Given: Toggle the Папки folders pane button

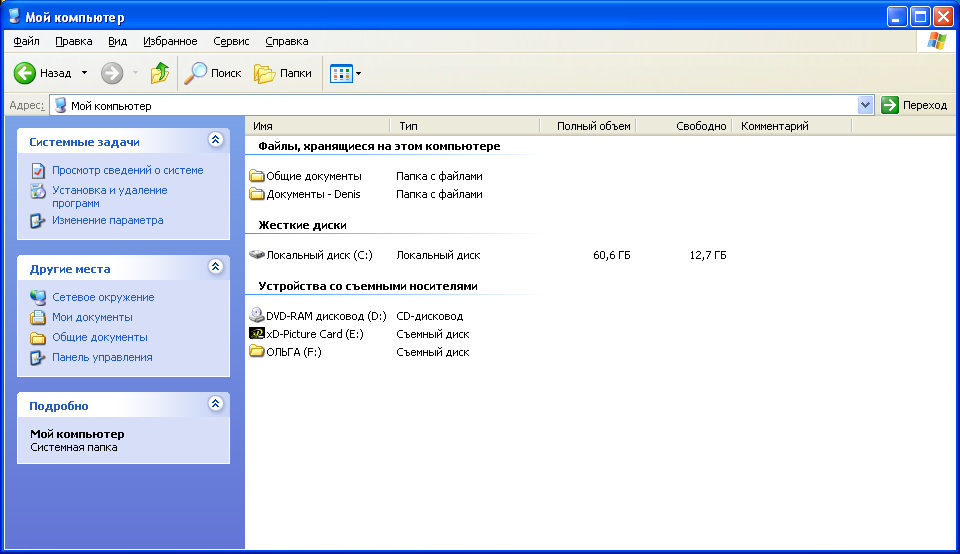Looking at the screenshot, I should 282,73.
